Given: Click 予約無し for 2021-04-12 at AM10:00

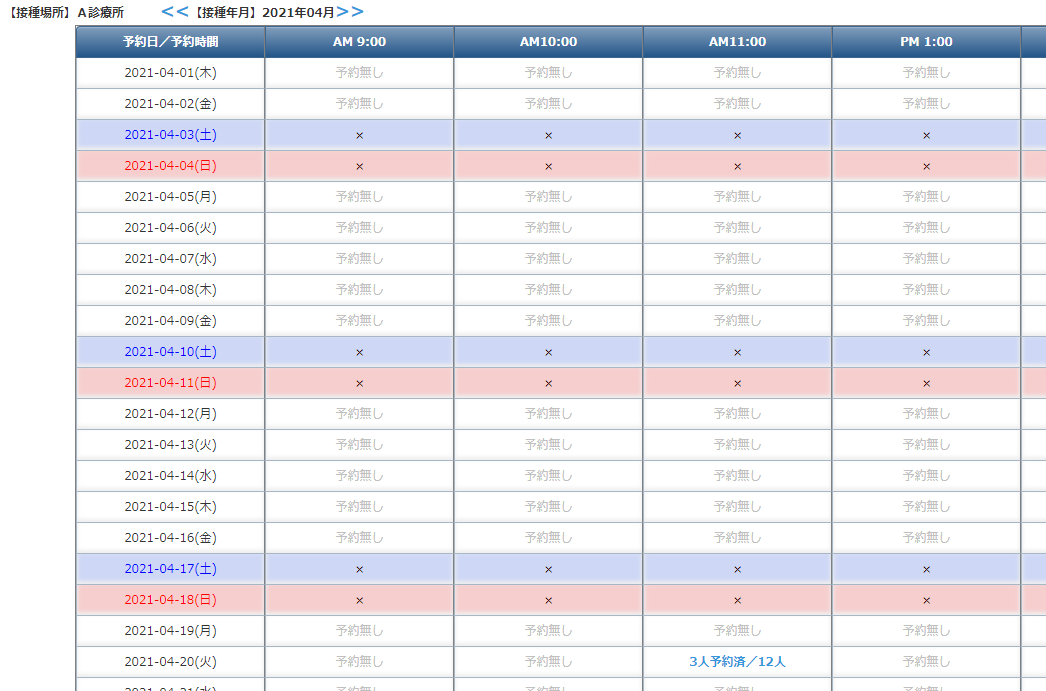Looking at the screenshot, I should 548,414.
